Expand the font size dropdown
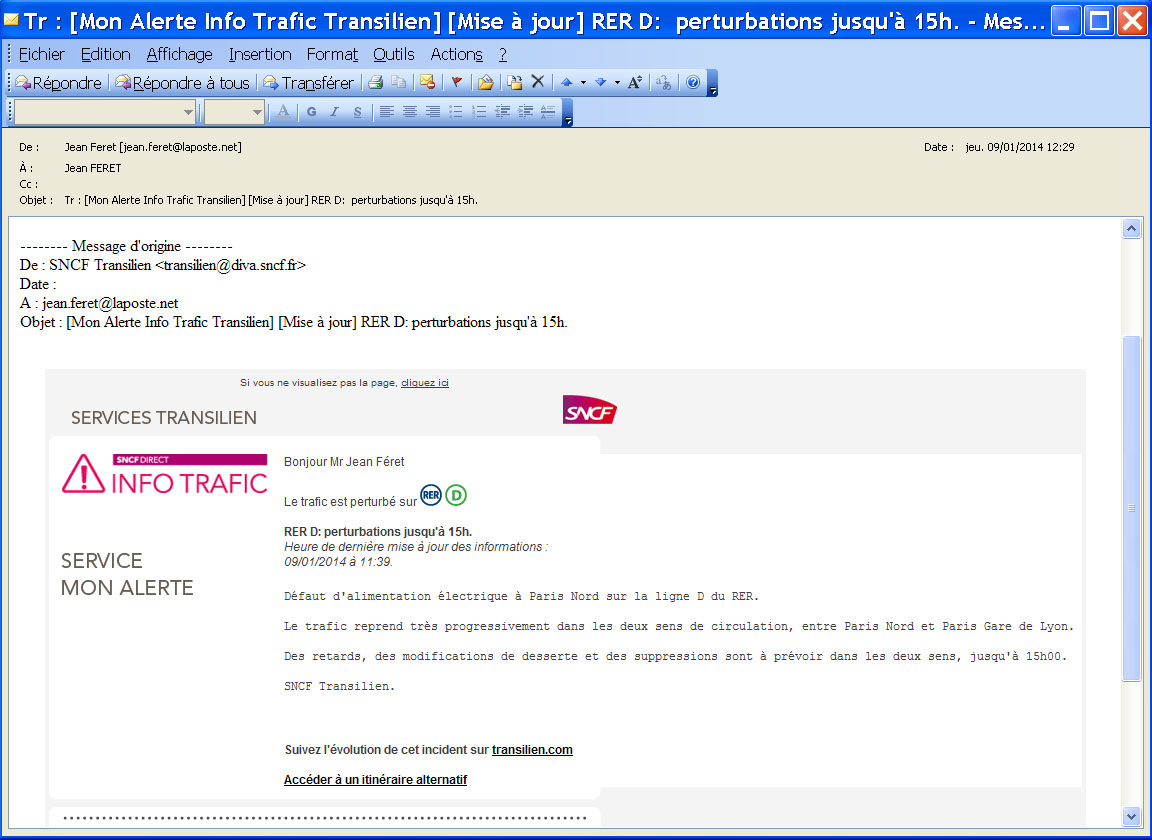The image size is (1152, 840). click(x=257, y=112)
